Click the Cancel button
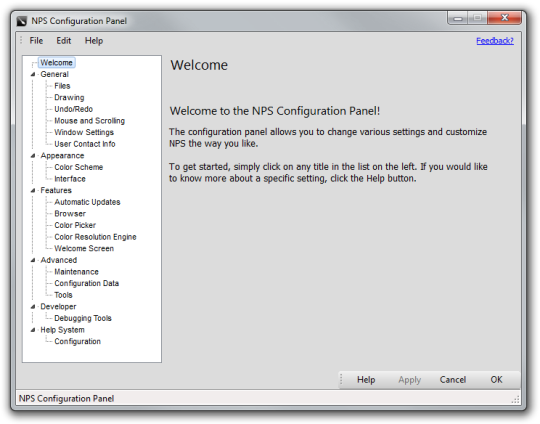This screenshot has width=540, height=424. click(453, 380)
